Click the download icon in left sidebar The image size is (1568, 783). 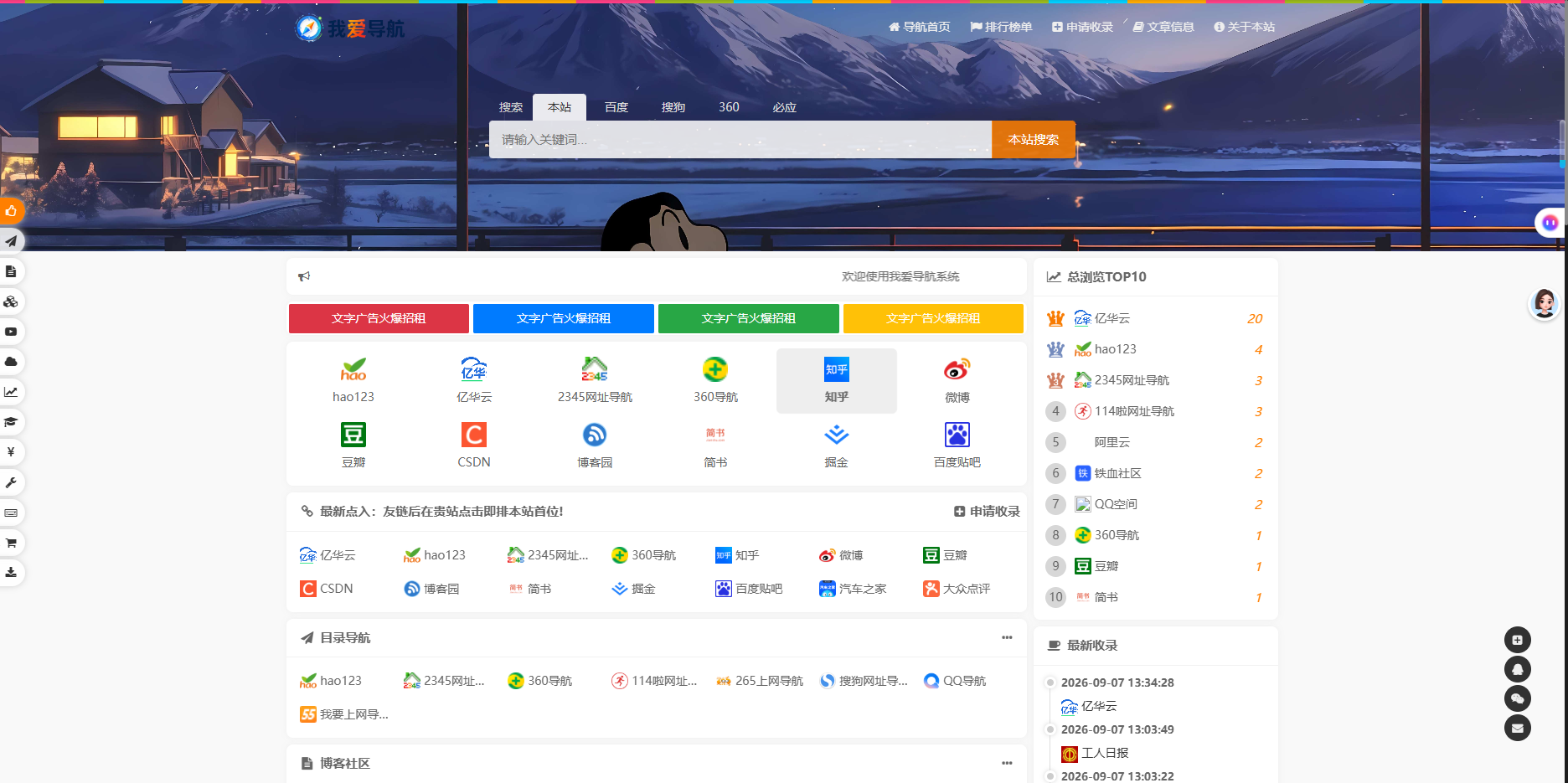(11, 573)
